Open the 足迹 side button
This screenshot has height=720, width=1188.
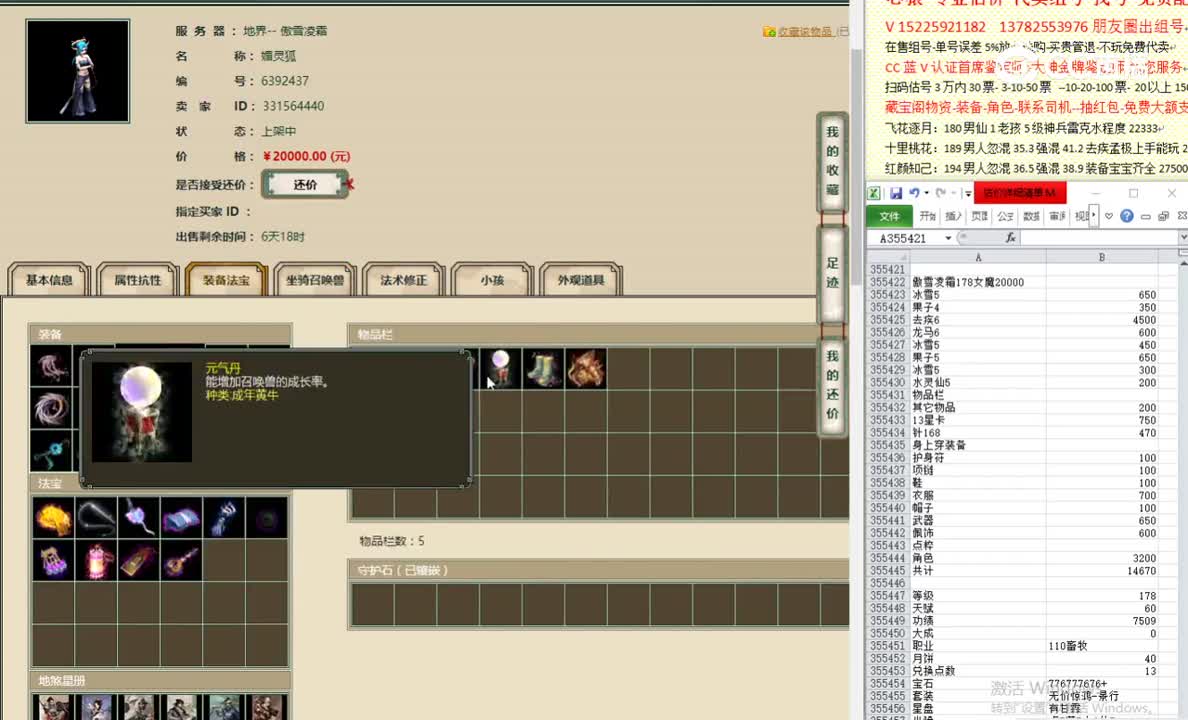coord(832,273)
